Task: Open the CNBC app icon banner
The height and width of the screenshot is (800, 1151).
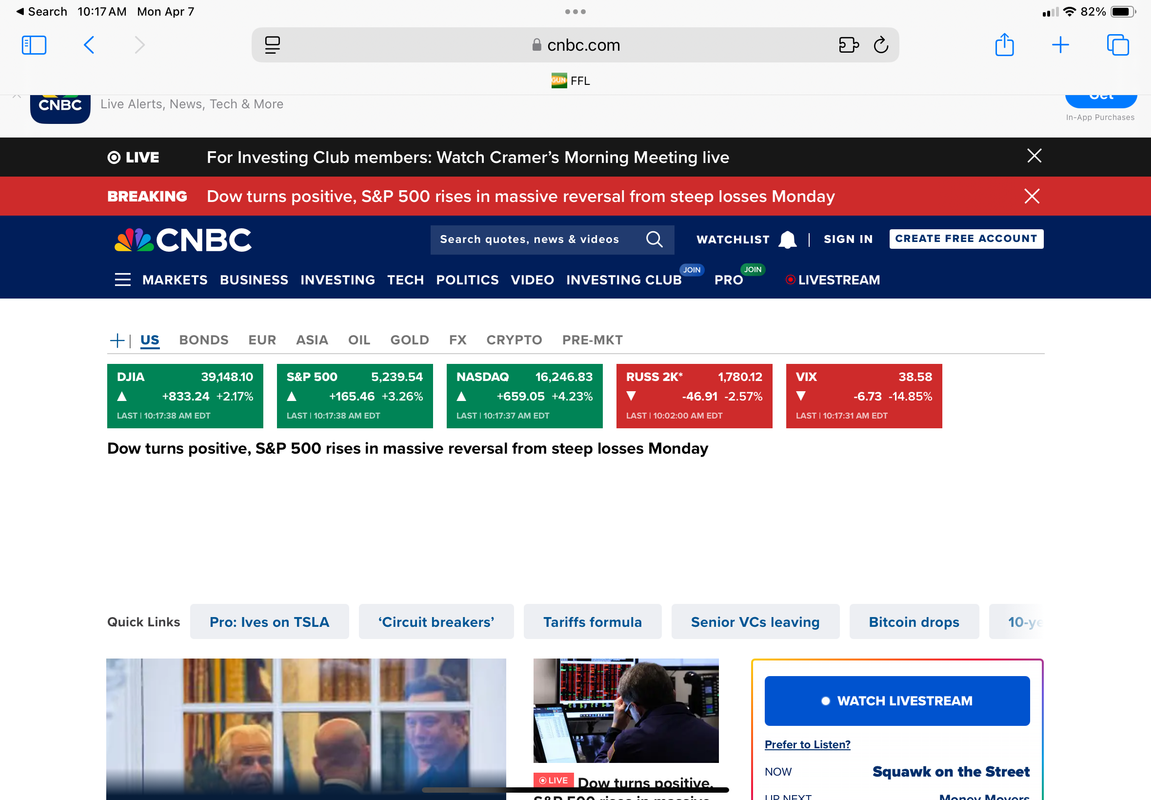Action: coord(60,107)
